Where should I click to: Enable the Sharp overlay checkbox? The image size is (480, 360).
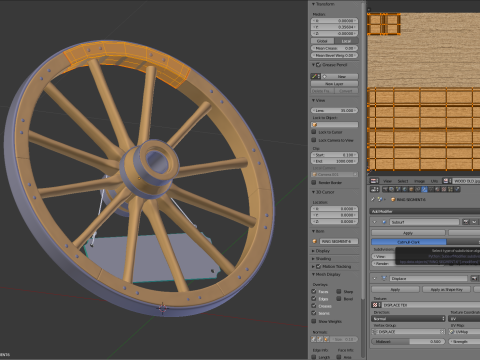(339, 291)
